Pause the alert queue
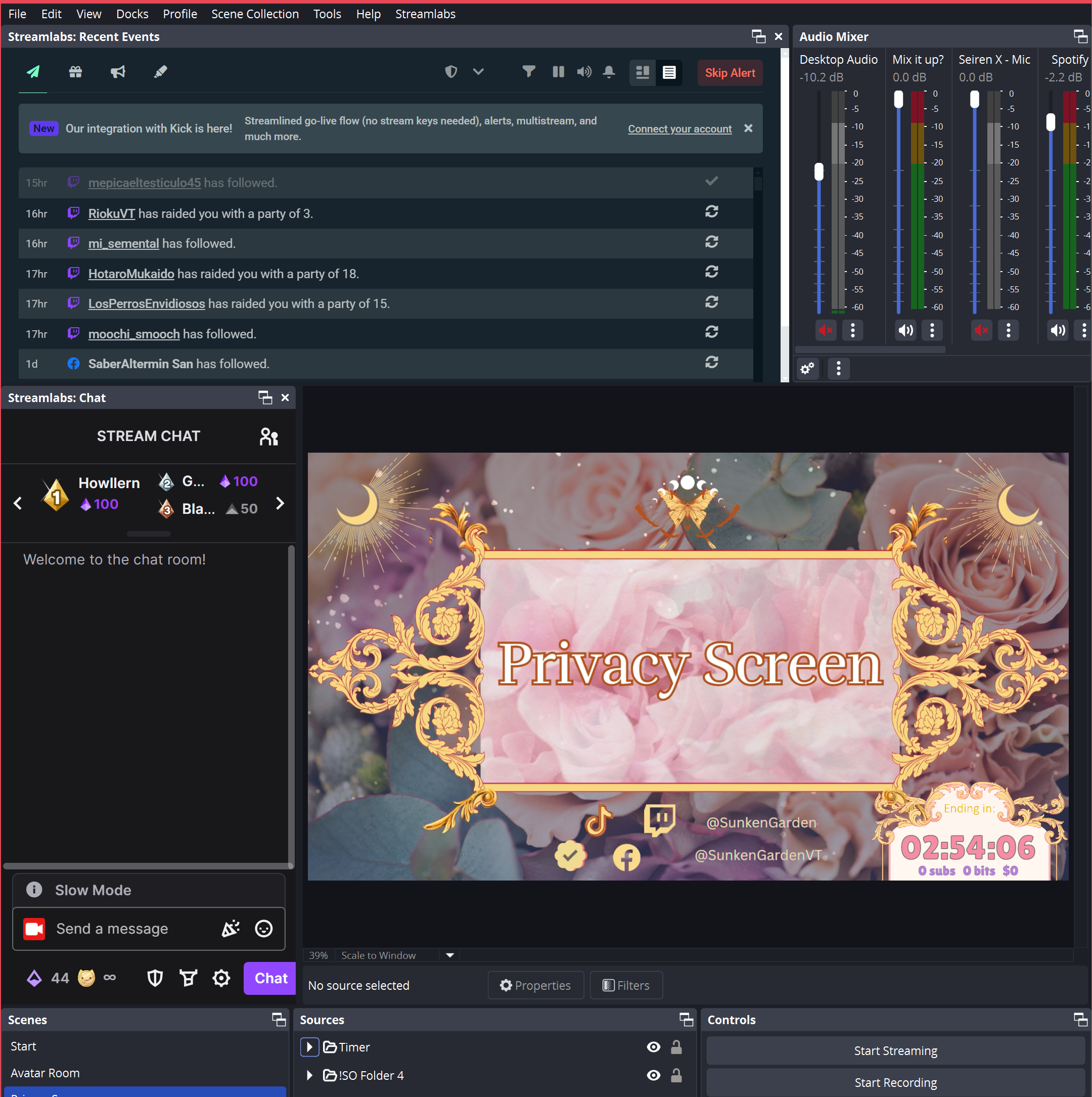Screen dimensions: 1092x1097 pos(558,72)
